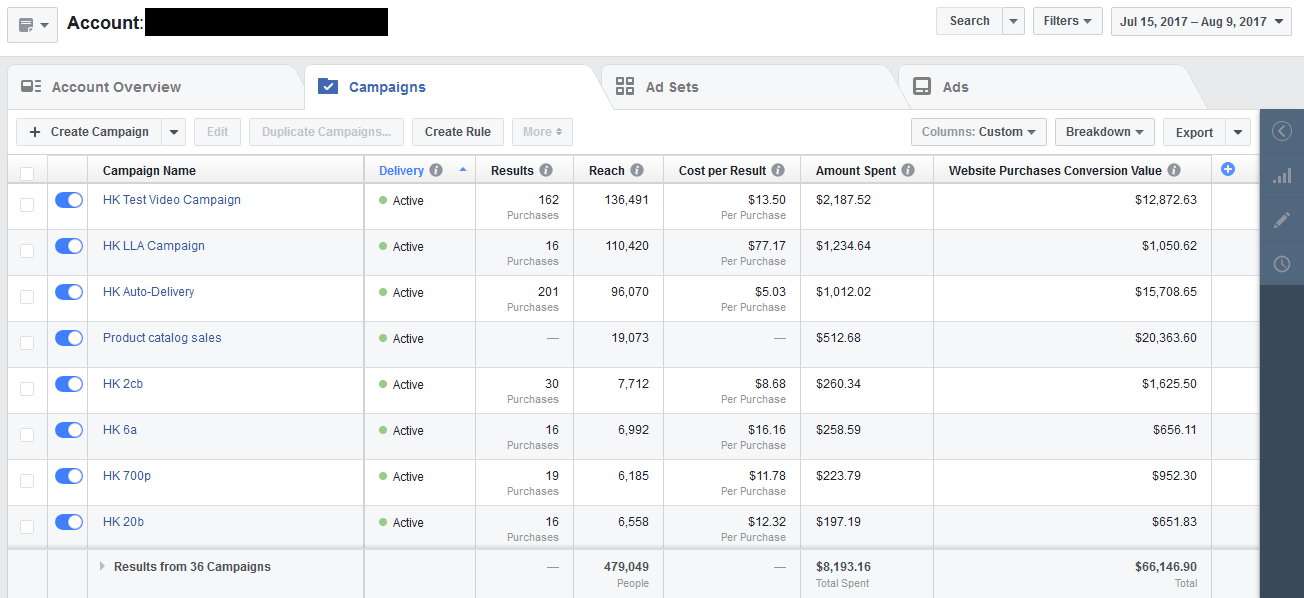Click the pencil edit icon in sidebar

tap(1281, 220)
